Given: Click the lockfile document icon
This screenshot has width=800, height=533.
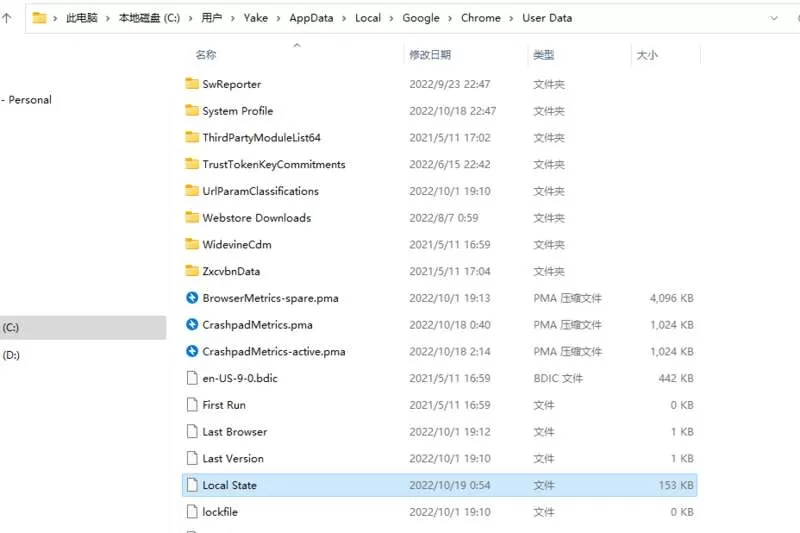Looking at the screenshot, I should coord(192,512).
